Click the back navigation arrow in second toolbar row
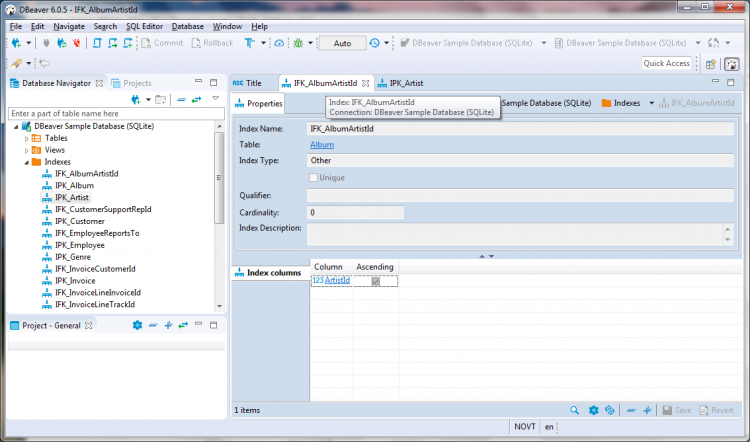 44,63
